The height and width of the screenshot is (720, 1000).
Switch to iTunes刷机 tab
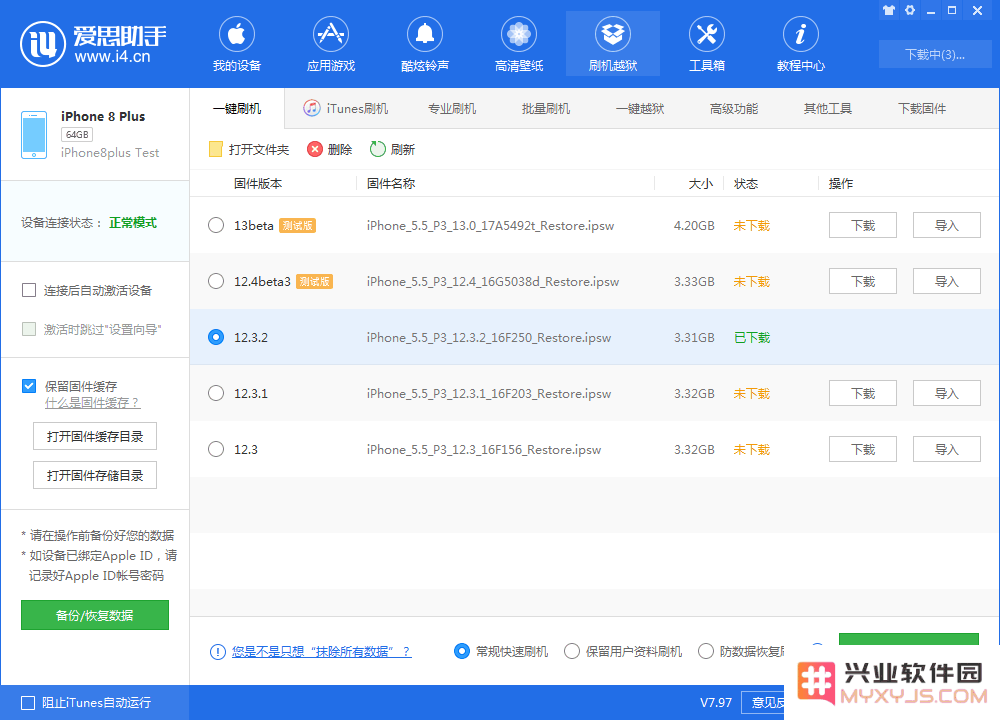point(346,108)
